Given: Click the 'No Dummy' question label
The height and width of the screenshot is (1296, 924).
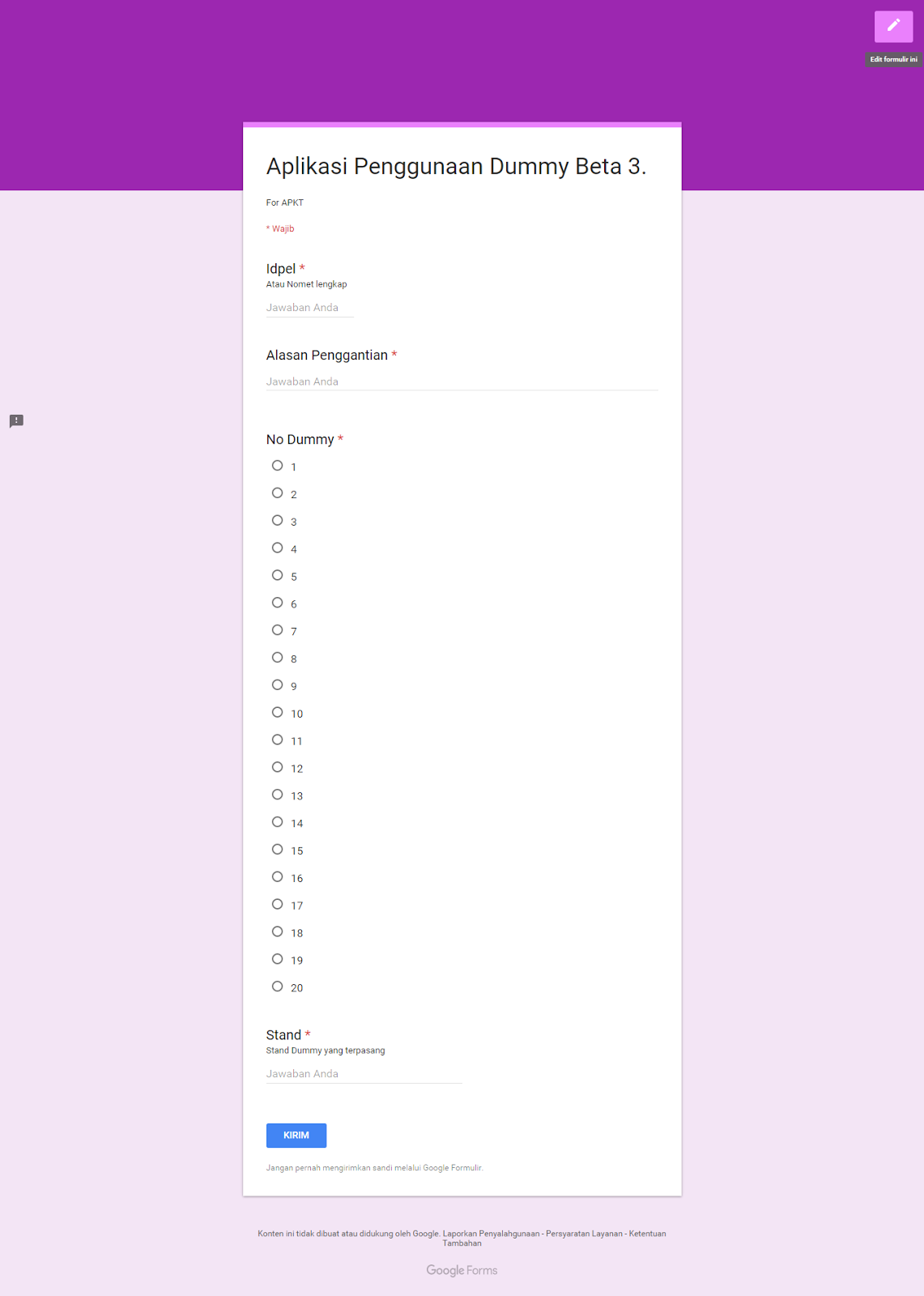Looking at the screenshot, I should click(300, 439).
